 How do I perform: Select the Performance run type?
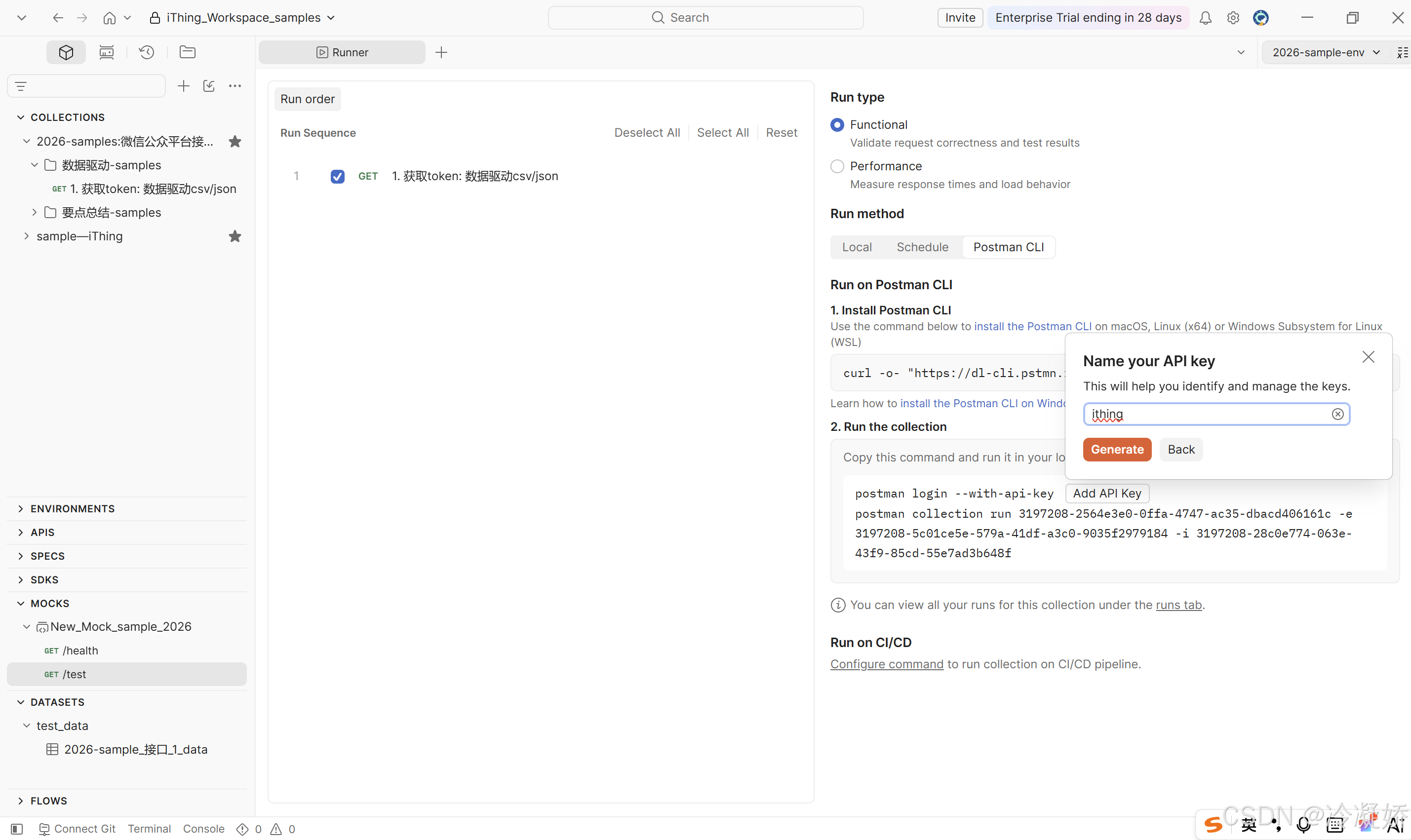click(837, 166)
